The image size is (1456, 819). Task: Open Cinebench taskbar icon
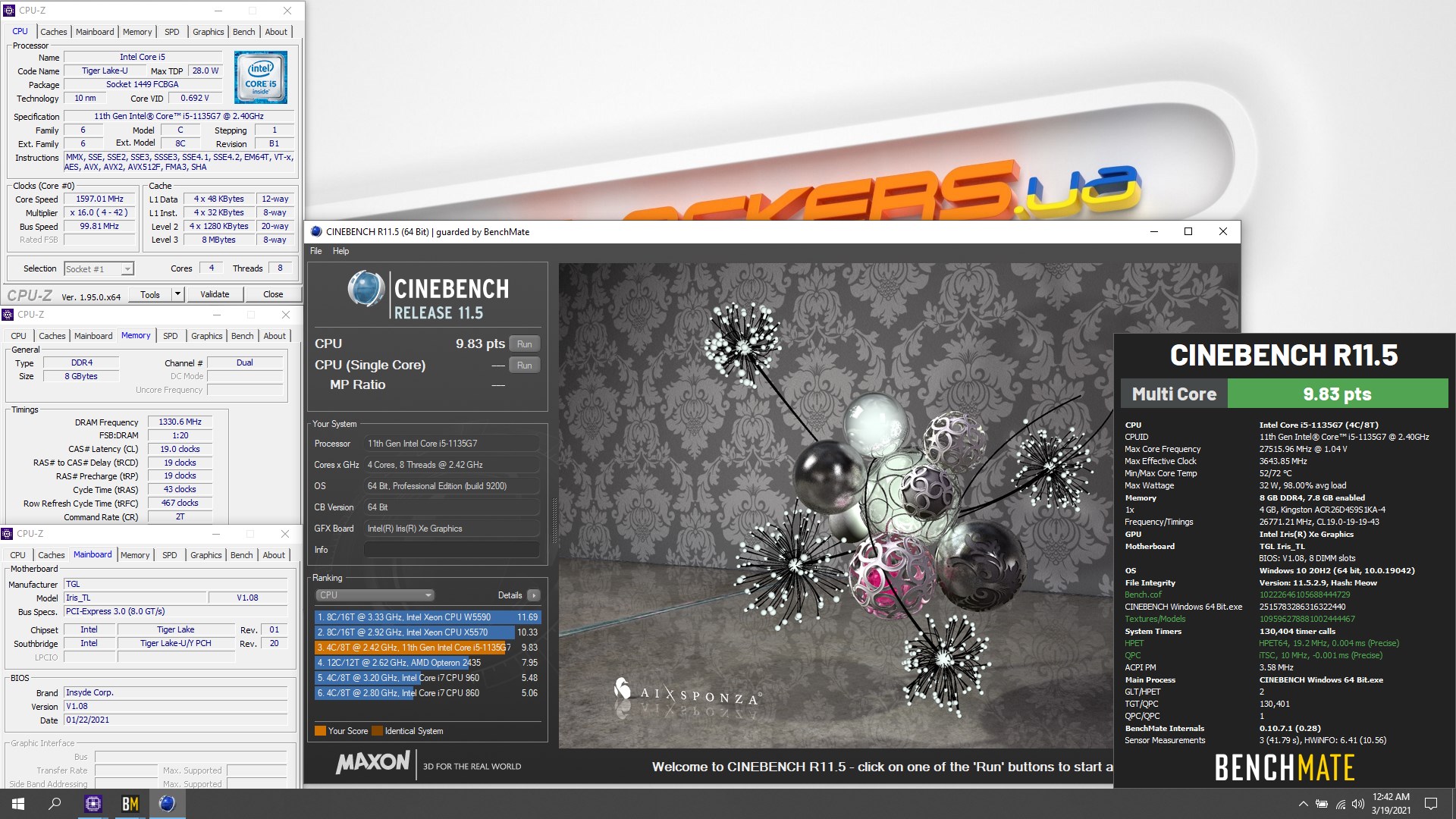coord(167,804)
